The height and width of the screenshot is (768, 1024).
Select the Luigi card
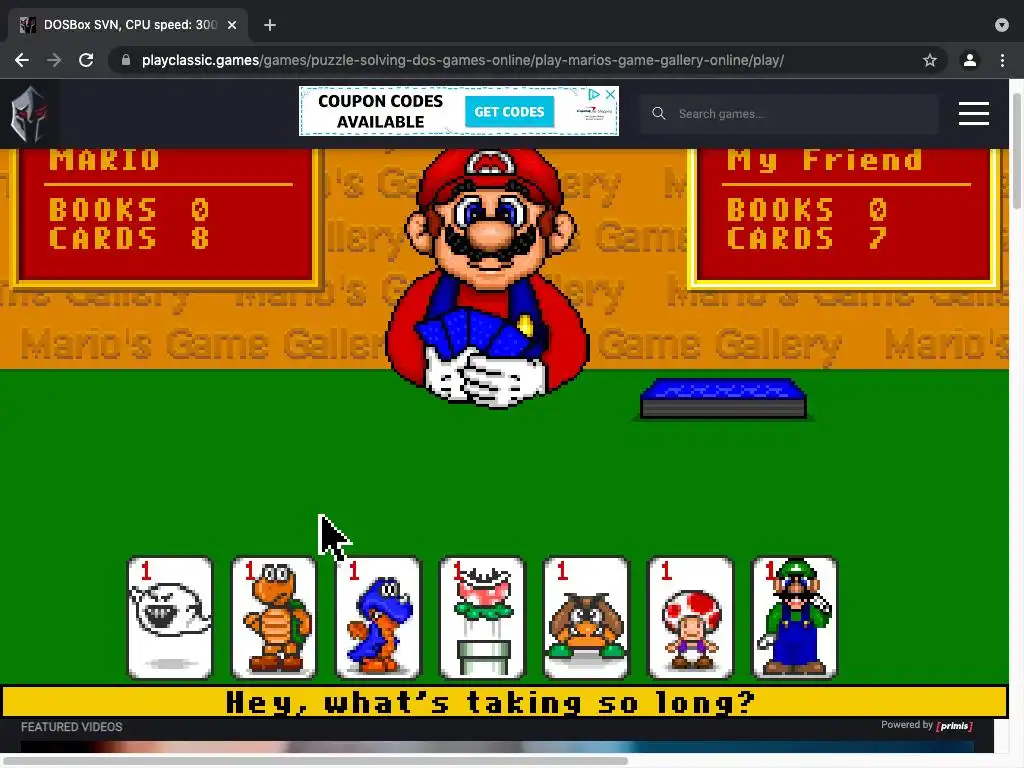tap(794, 618)
